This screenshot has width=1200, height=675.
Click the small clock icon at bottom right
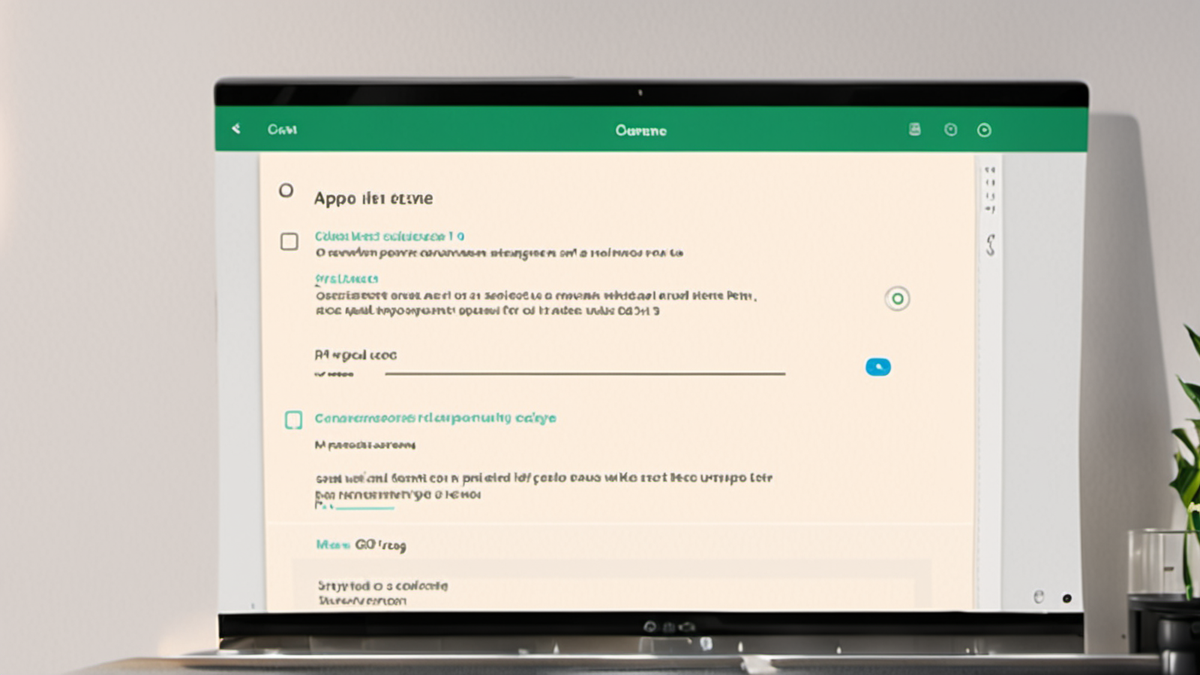[1038, 596]
